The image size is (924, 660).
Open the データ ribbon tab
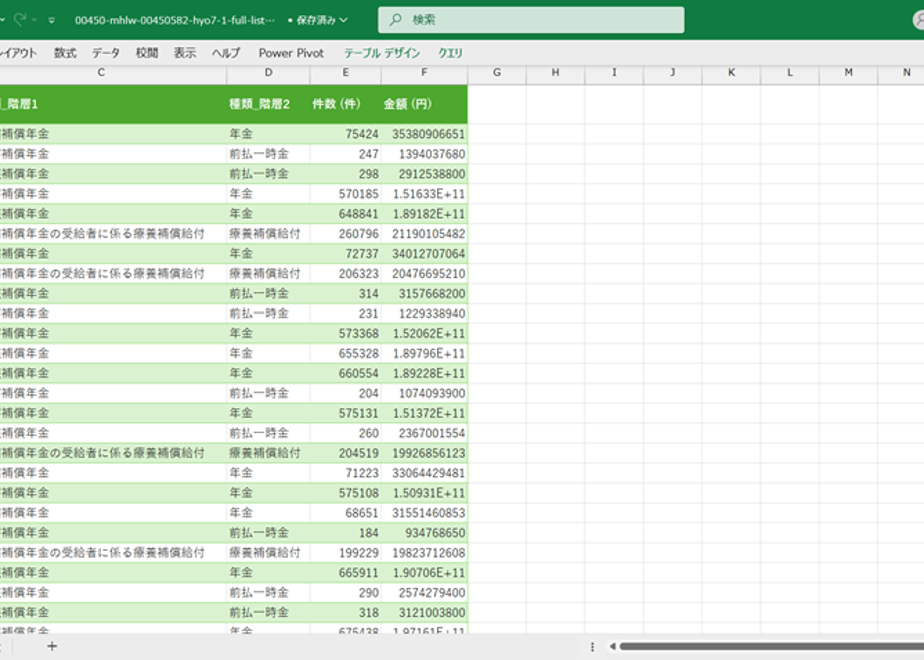[x=106, y=53]
